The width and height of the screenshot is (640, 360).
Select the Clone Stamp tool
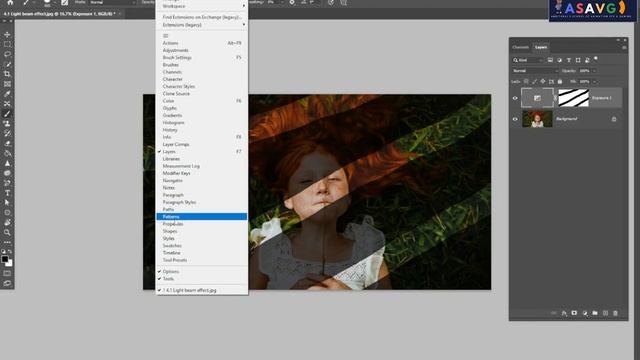(7, 123)
